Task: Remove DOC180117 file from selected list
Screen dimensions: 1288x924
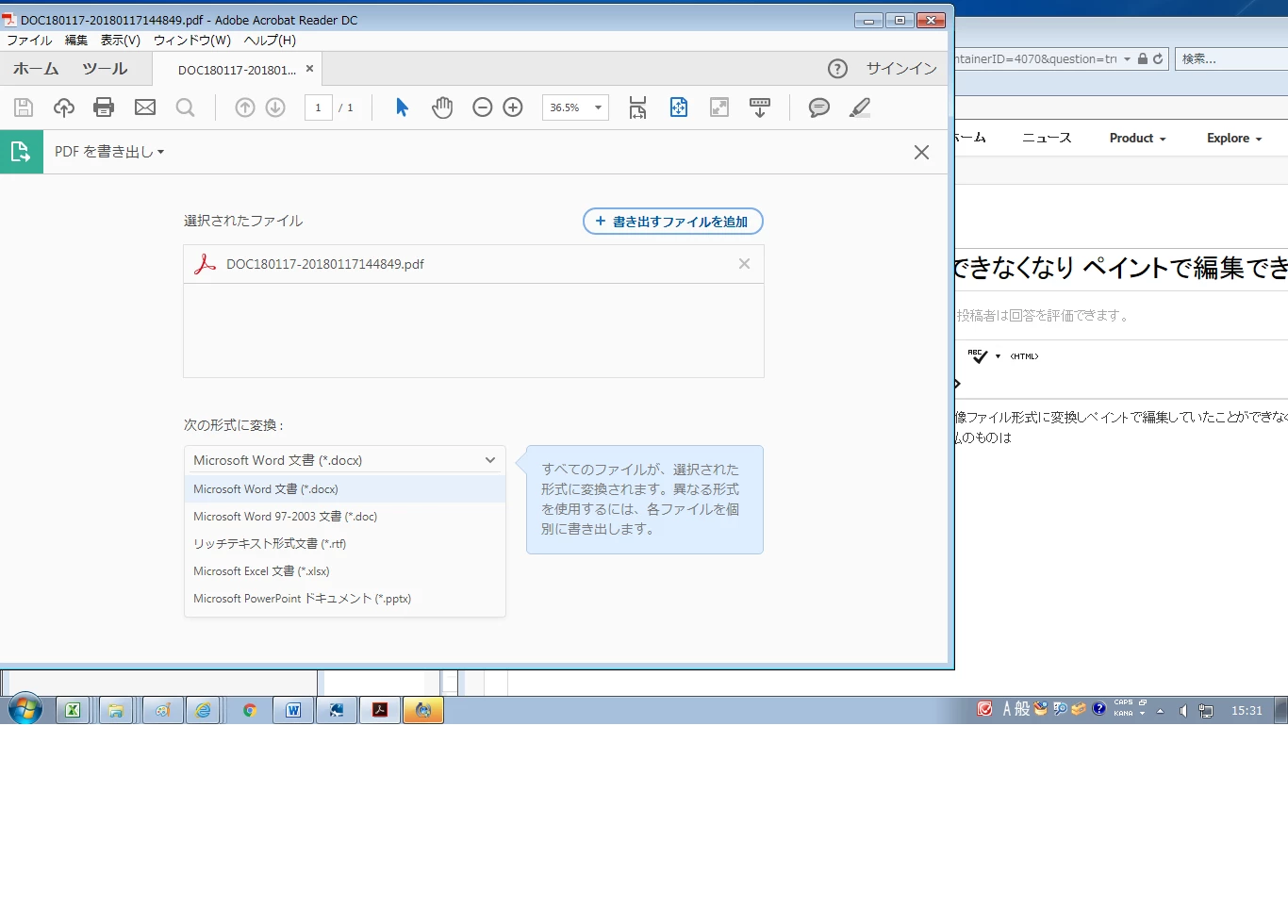Action: point(745,264)
